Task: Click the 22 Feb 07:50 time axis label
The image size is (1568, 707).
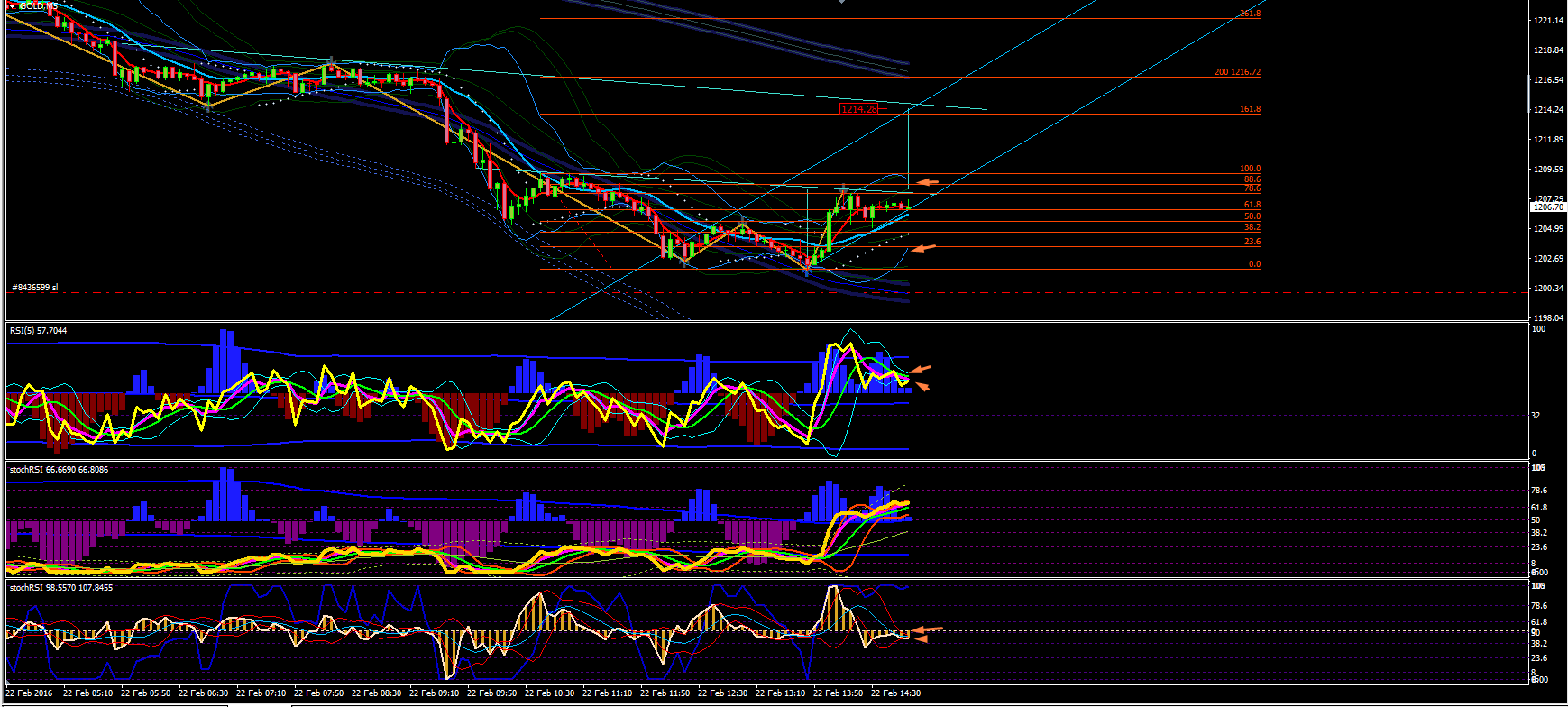Action: [319, 693]
